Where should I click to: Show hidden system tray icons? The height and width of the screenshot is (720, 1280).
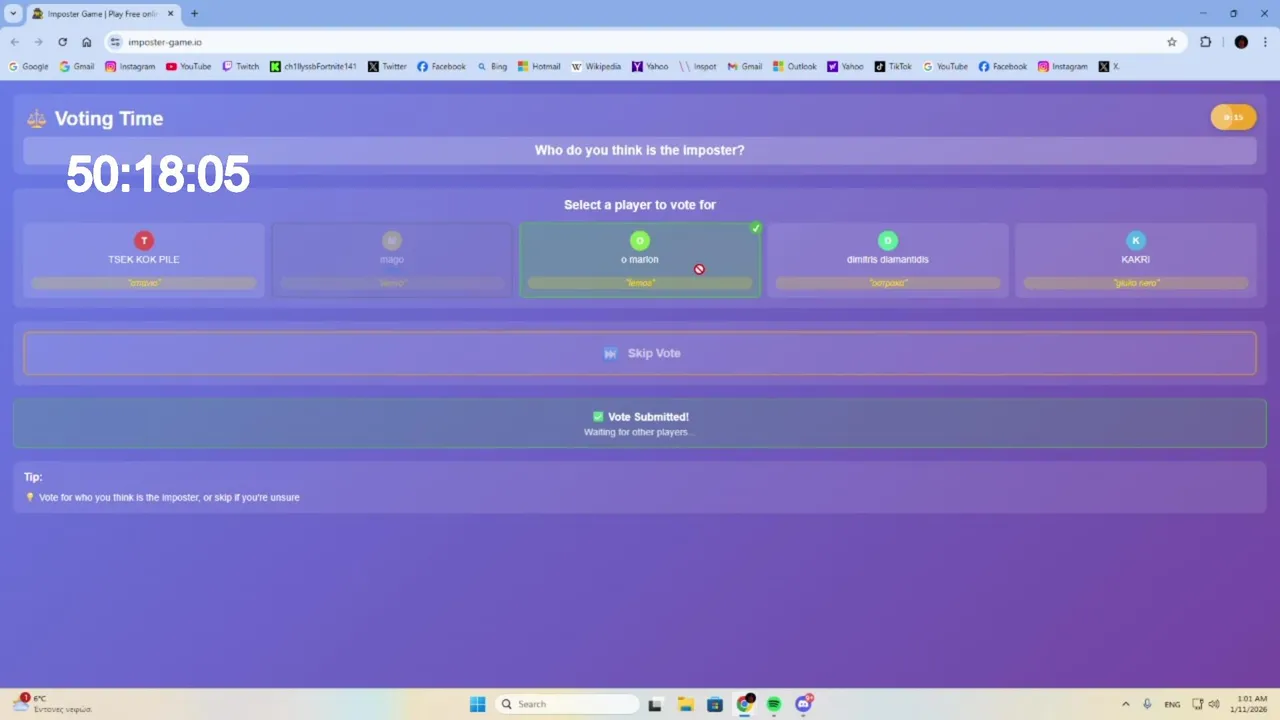pos(1125,704)
